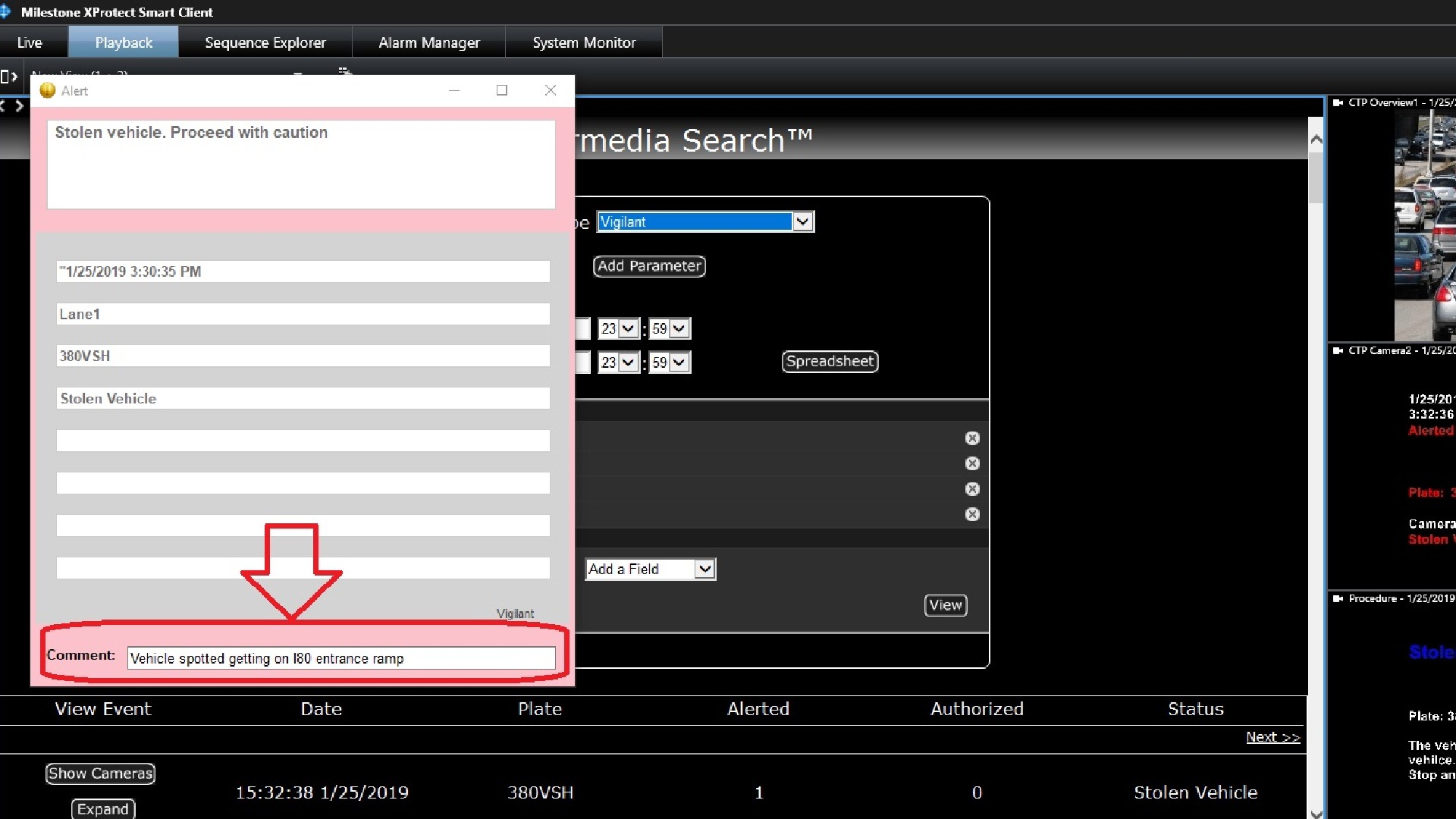Maximize the Alert dialog window
The height and width of the screenshot is (819, 1456).
click(502, 90)
